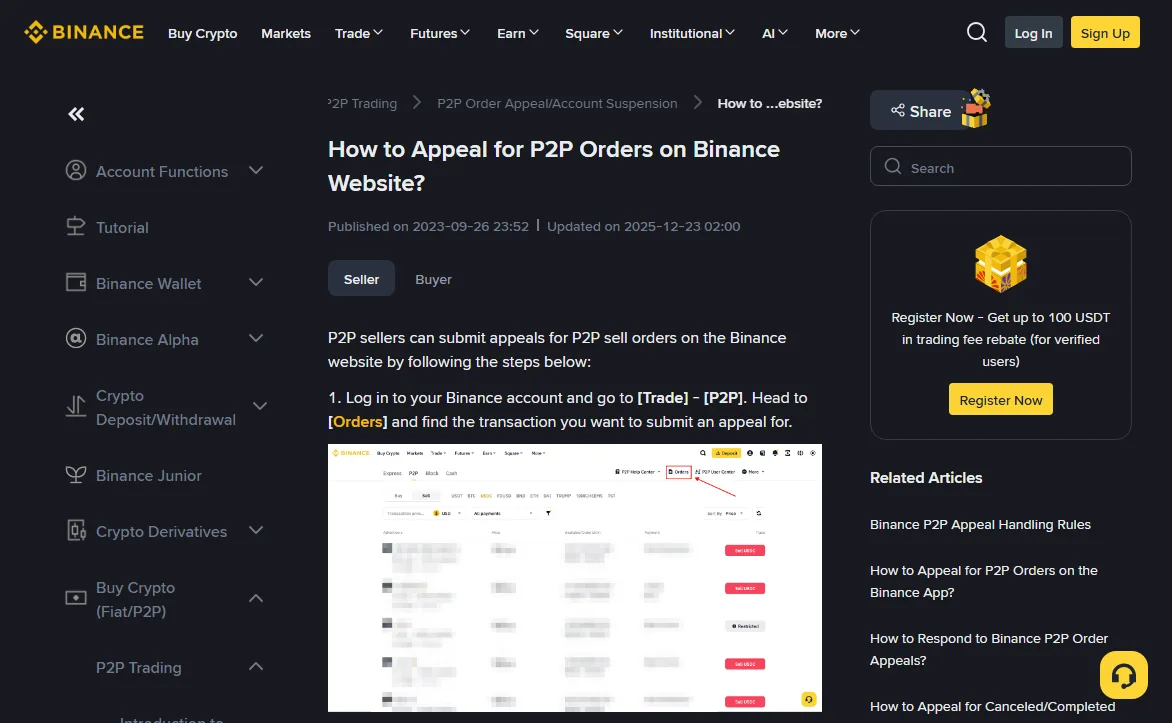Screen dimensions: 1172x723
Task: Open the step 1 tutorial screenshot image
Action: click(574, 577)
